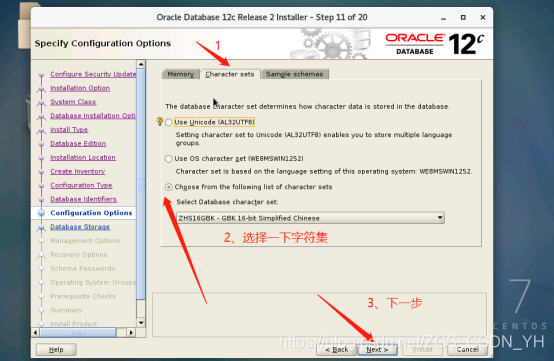Click the lightbulb hint icon beside Unicode
This screenshot has width=554, height=361.
coord(159,122)
